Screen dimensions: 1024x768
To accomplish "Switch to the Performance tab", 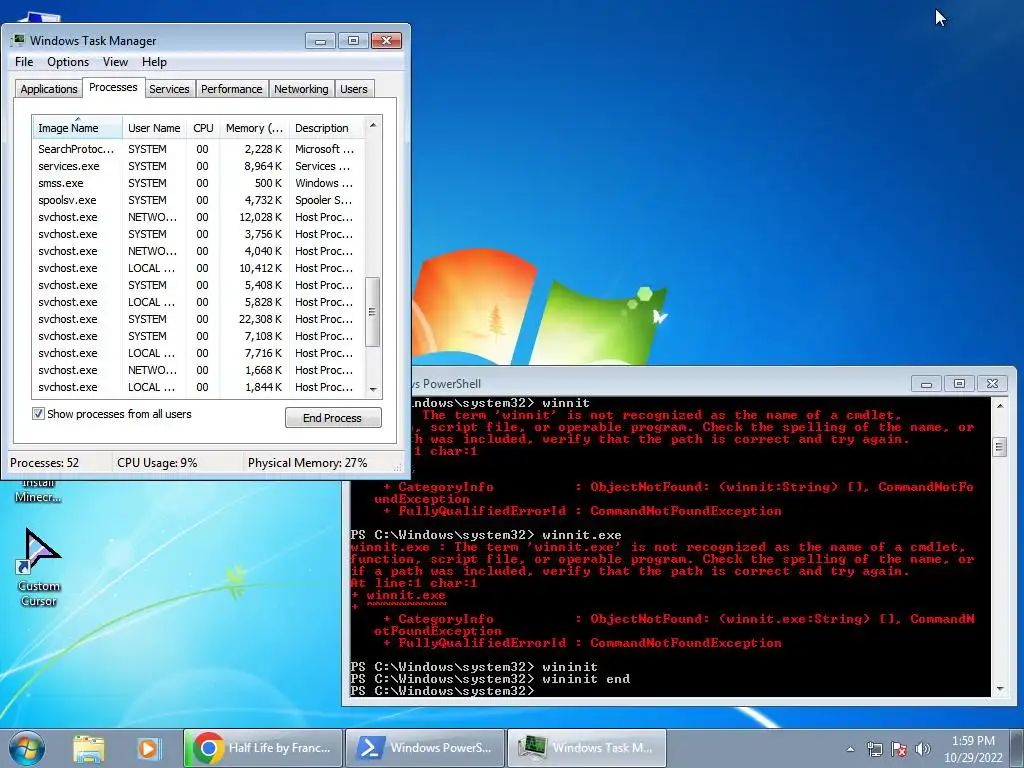I will coord(231,89).
